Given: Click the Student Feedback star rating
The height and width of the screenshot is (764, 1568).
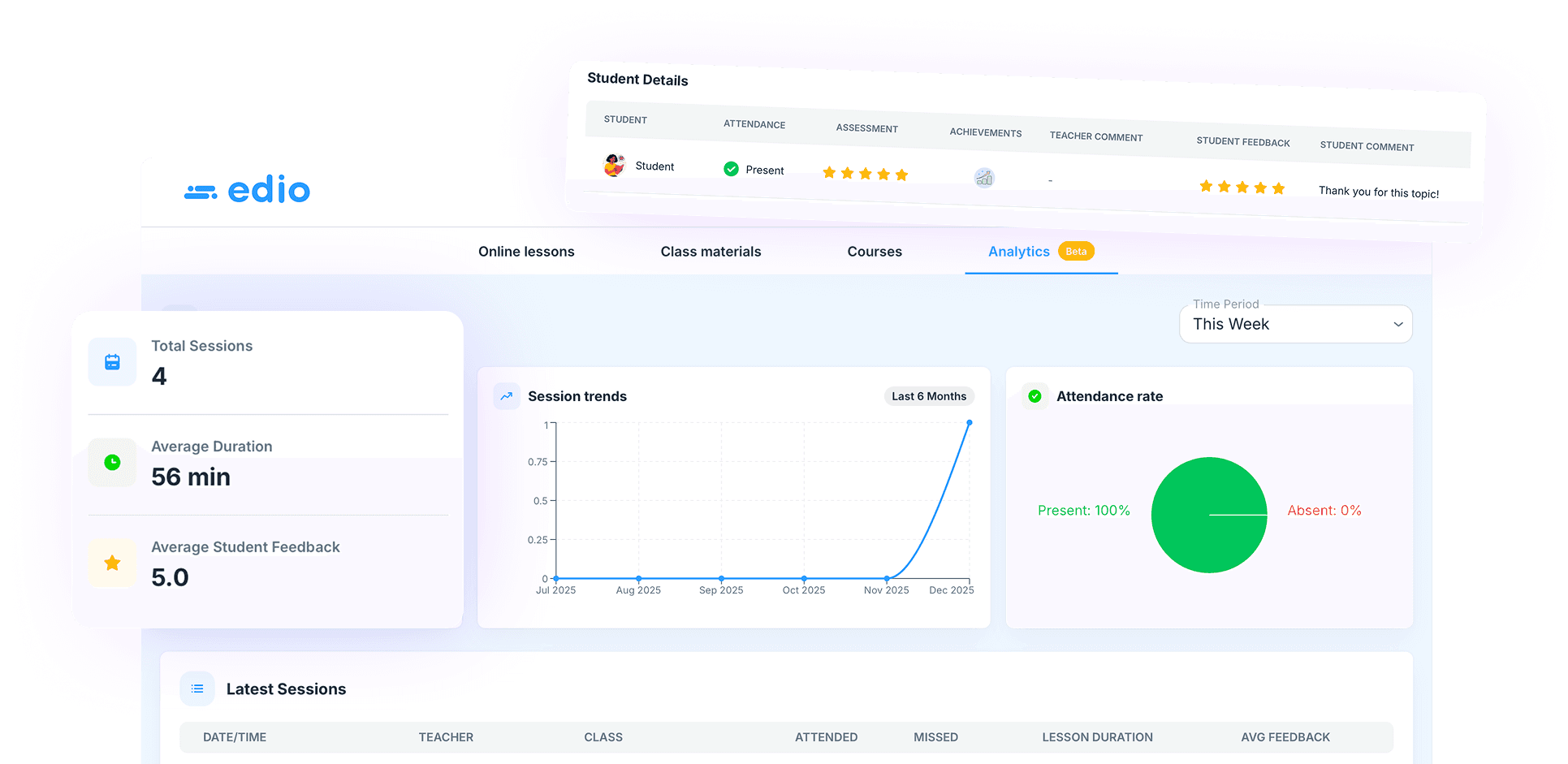Looking at the screenshot, I should 1242,188.
